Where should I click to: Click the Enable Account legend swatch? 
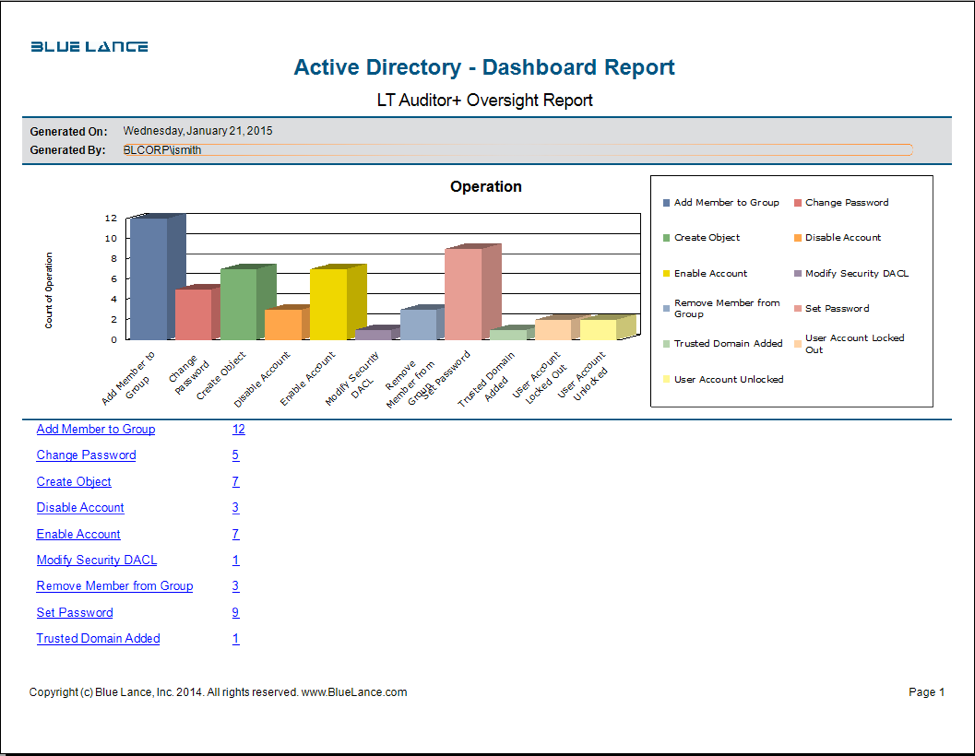coord(667,274)
